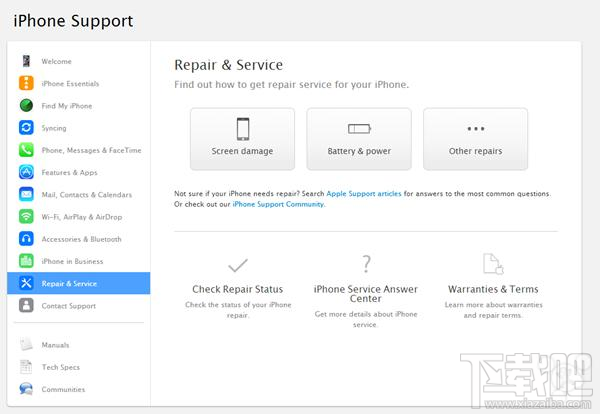Open Contact Support in the sidebar
This screenshot has width=600, height=414.
69,306
